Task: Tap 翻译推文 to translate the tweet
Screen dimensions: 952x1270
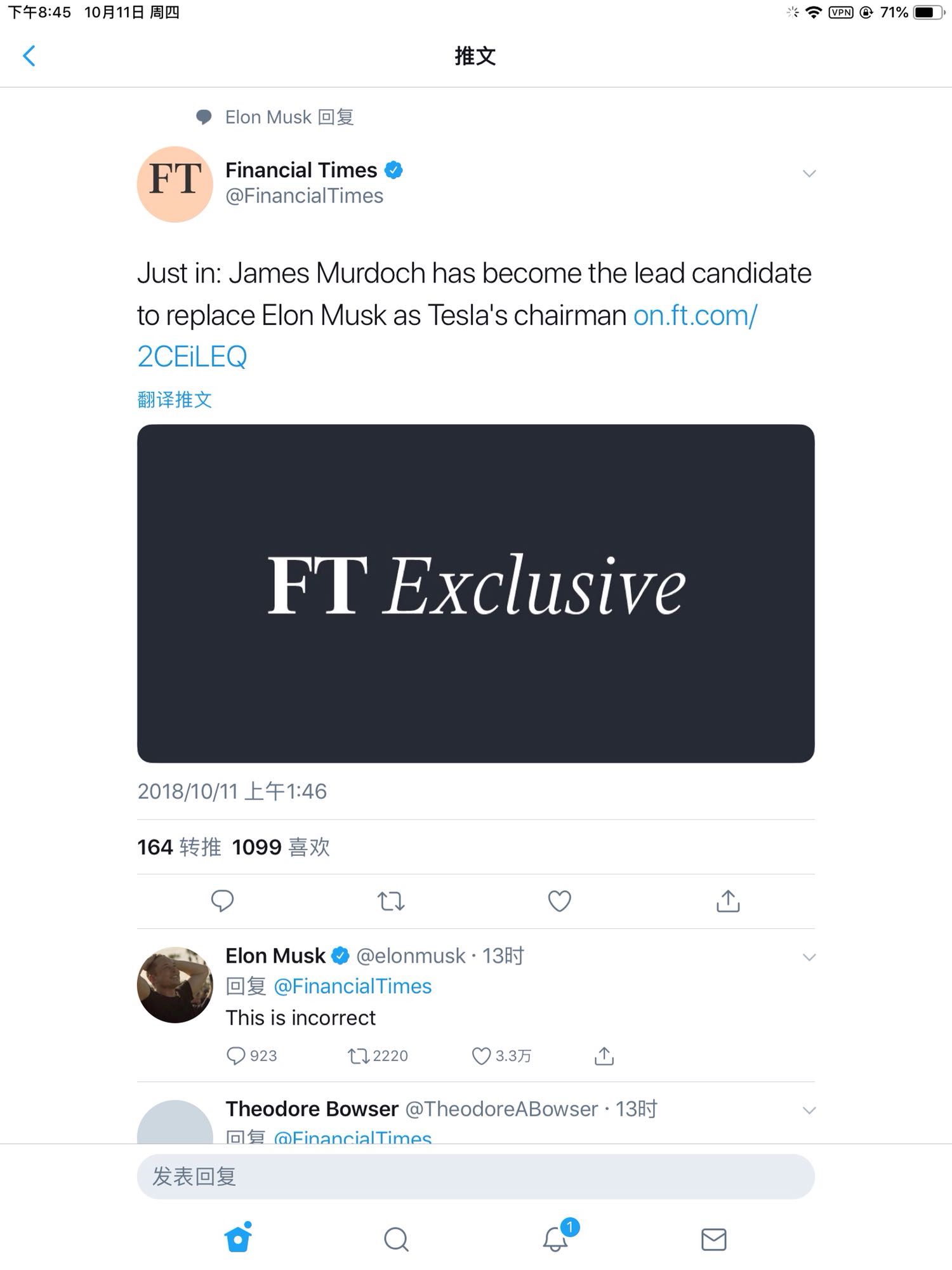Action: [x=175, y=399]
